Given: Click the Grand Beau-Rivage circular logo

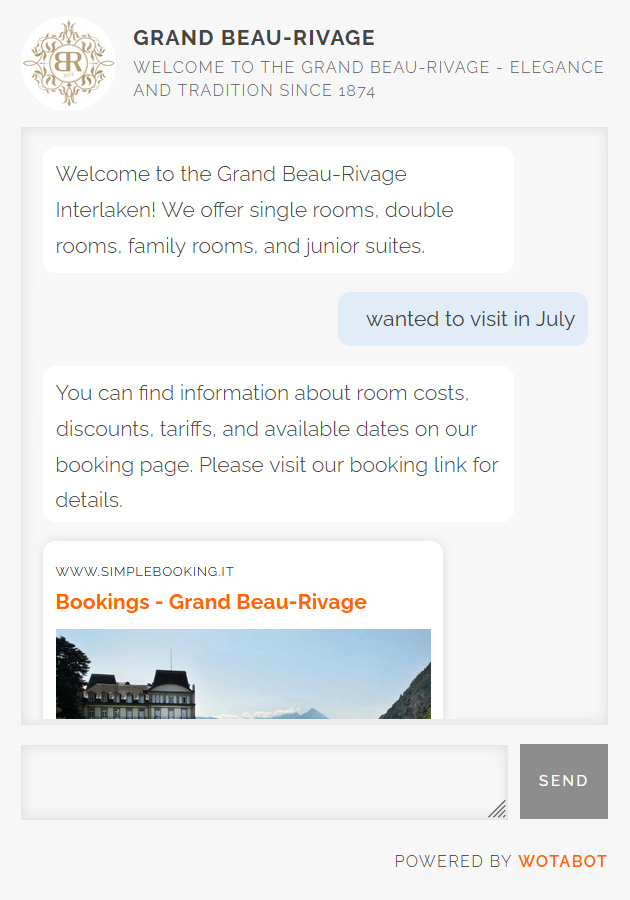Looking at the screenshot, I should coord(69,63).
